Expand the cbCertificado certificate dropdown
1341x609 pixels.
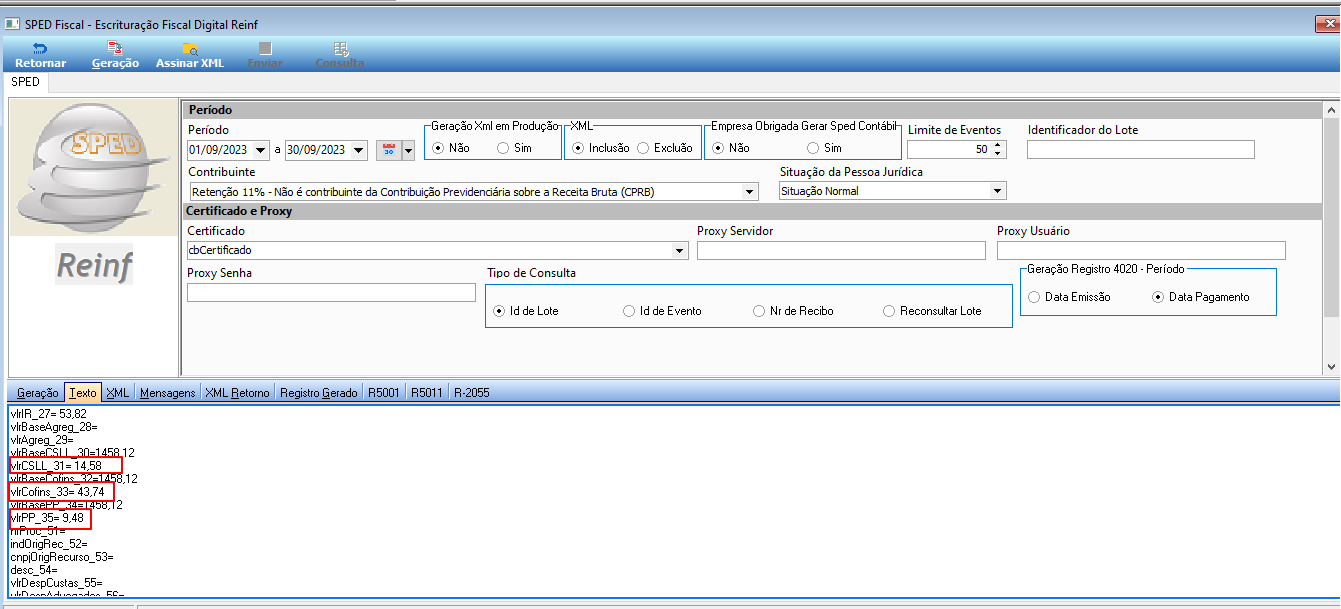pyautogui.click(x=680, y=250)
